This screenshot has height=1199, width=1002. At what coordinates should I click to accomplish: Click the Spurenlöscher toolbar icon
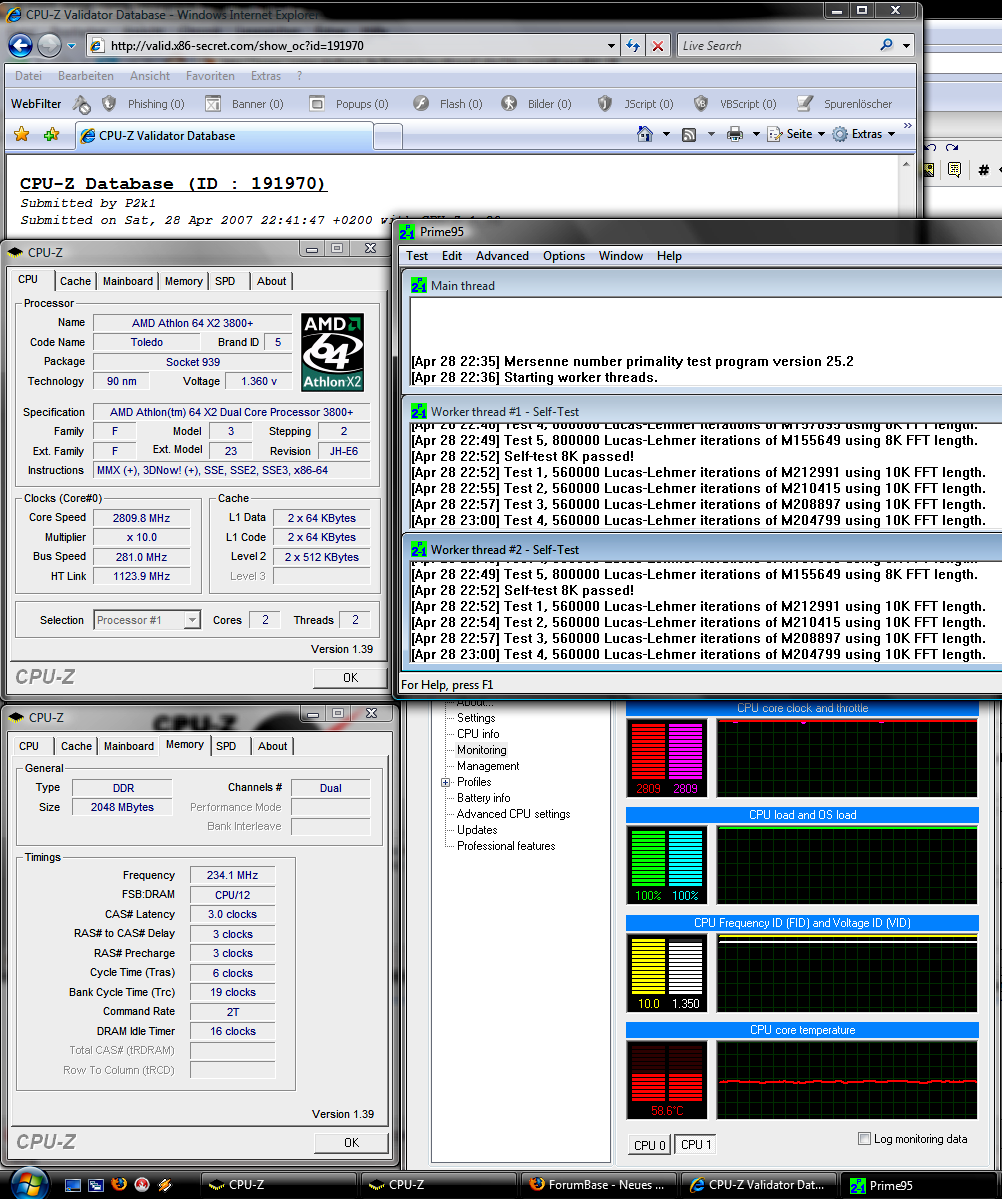pos(804,103)
